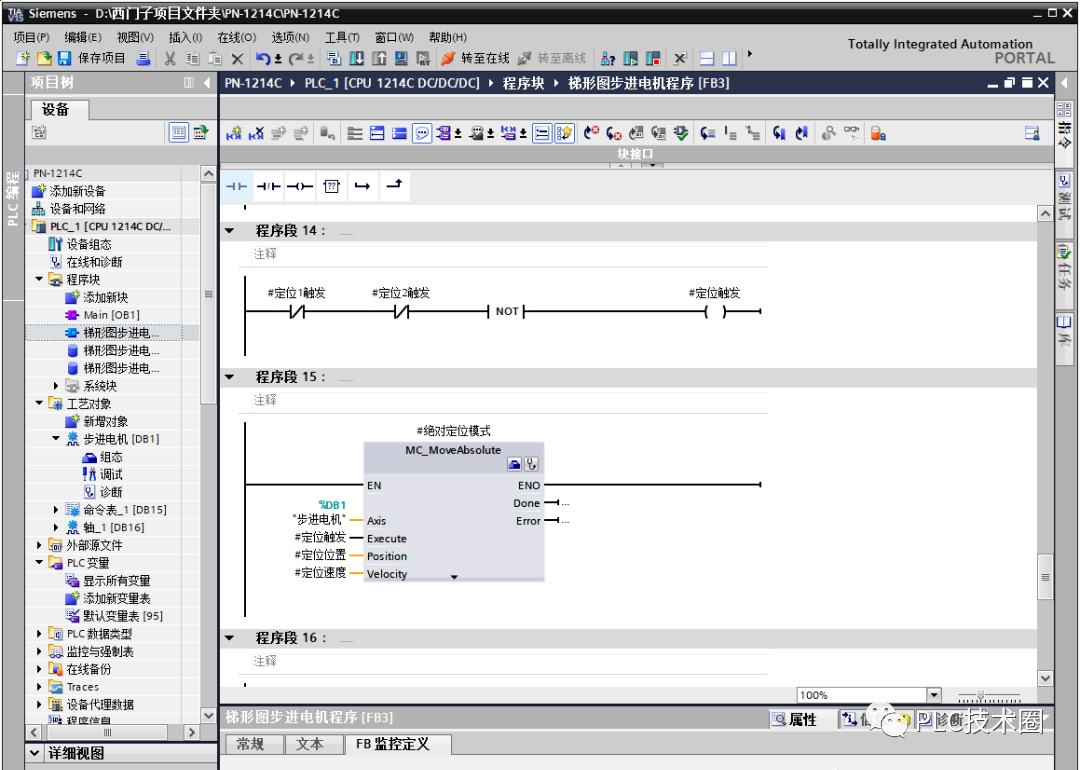Open the 在线(O) menu
Screen dimensions: 1080x770
pyautogui.click(x=236, y=37)
